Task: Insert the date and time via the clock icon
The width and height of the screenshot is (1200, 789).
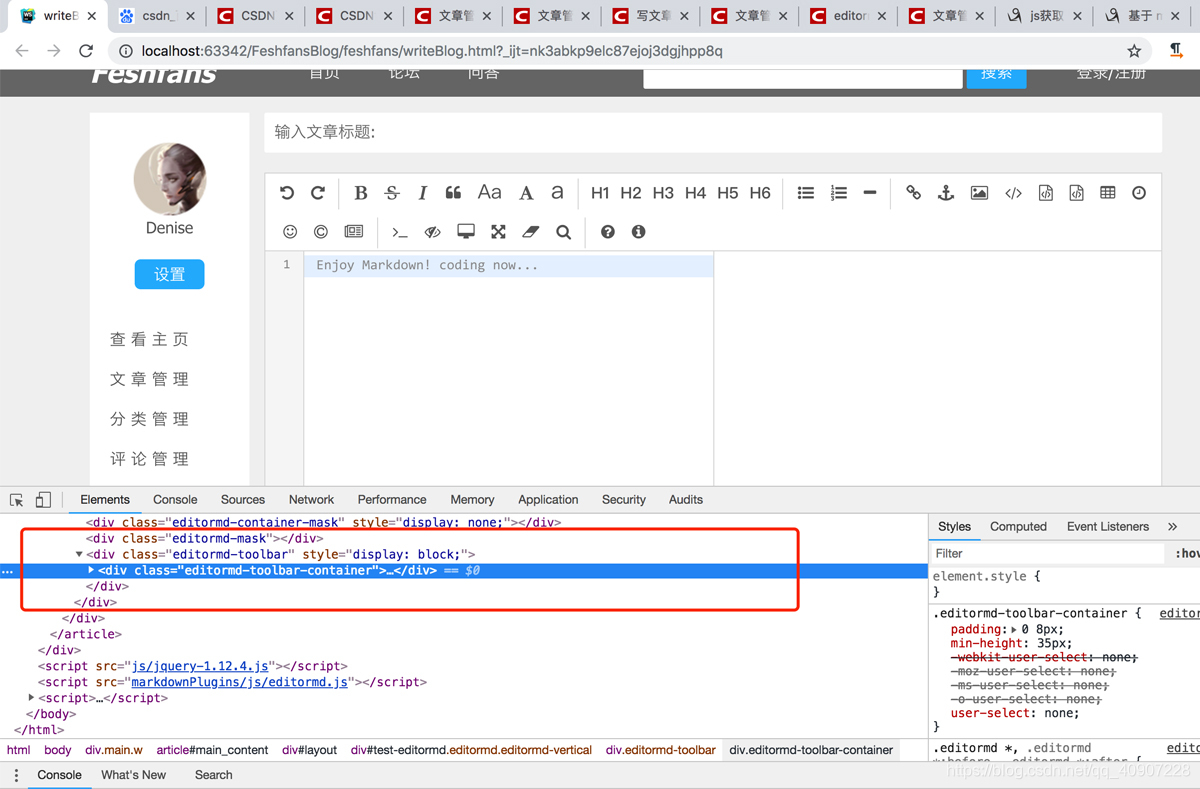Action: (1139, 193)
